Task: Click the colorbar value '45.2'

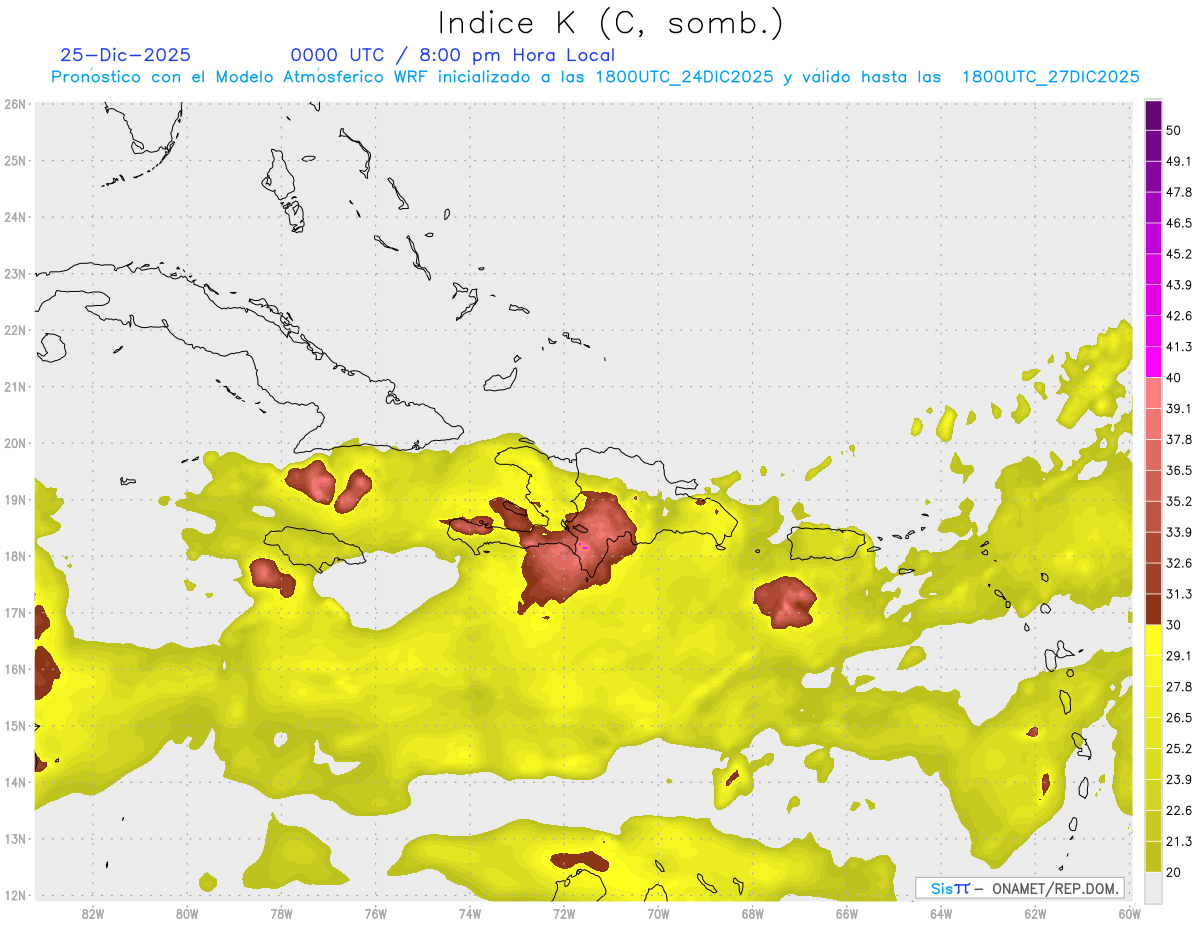Action: tap(1179, 254)
